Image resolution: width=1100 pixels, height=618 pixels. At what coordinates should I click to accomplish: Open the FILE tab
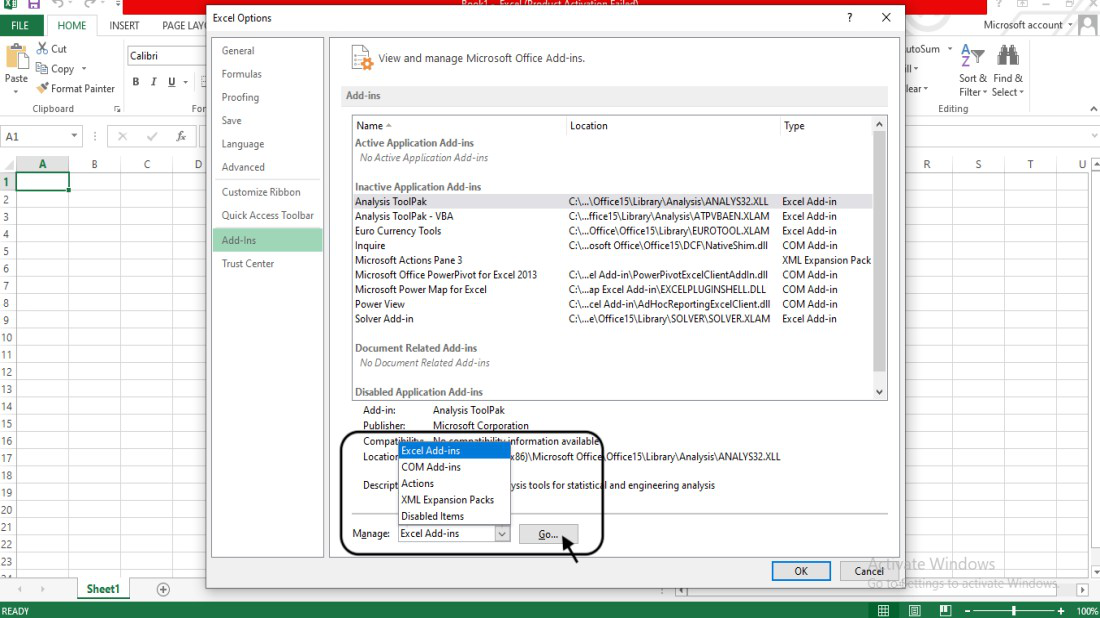pyautogui.click(x=20, y=25)
